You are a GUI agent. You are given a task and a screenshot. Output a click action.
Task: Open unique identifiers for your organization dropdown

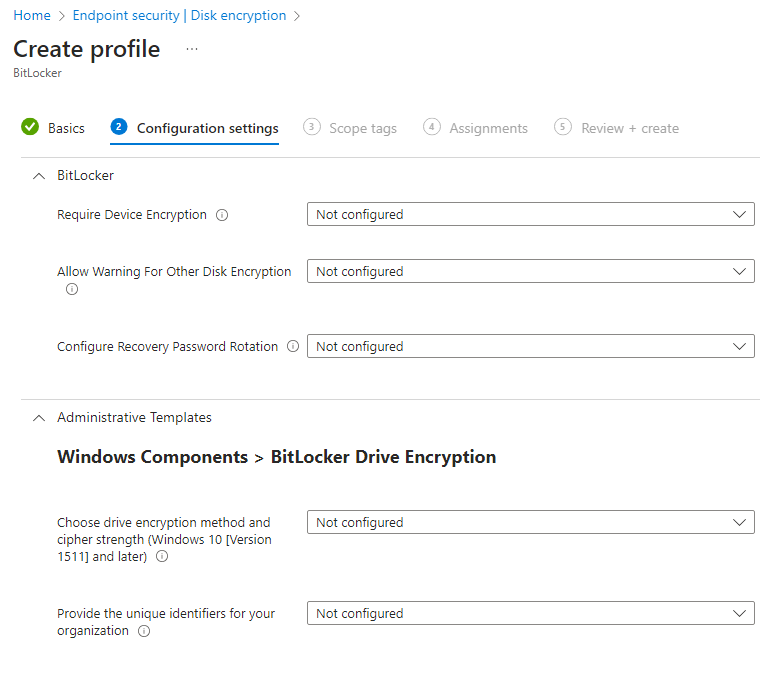[x=531, y=614]
